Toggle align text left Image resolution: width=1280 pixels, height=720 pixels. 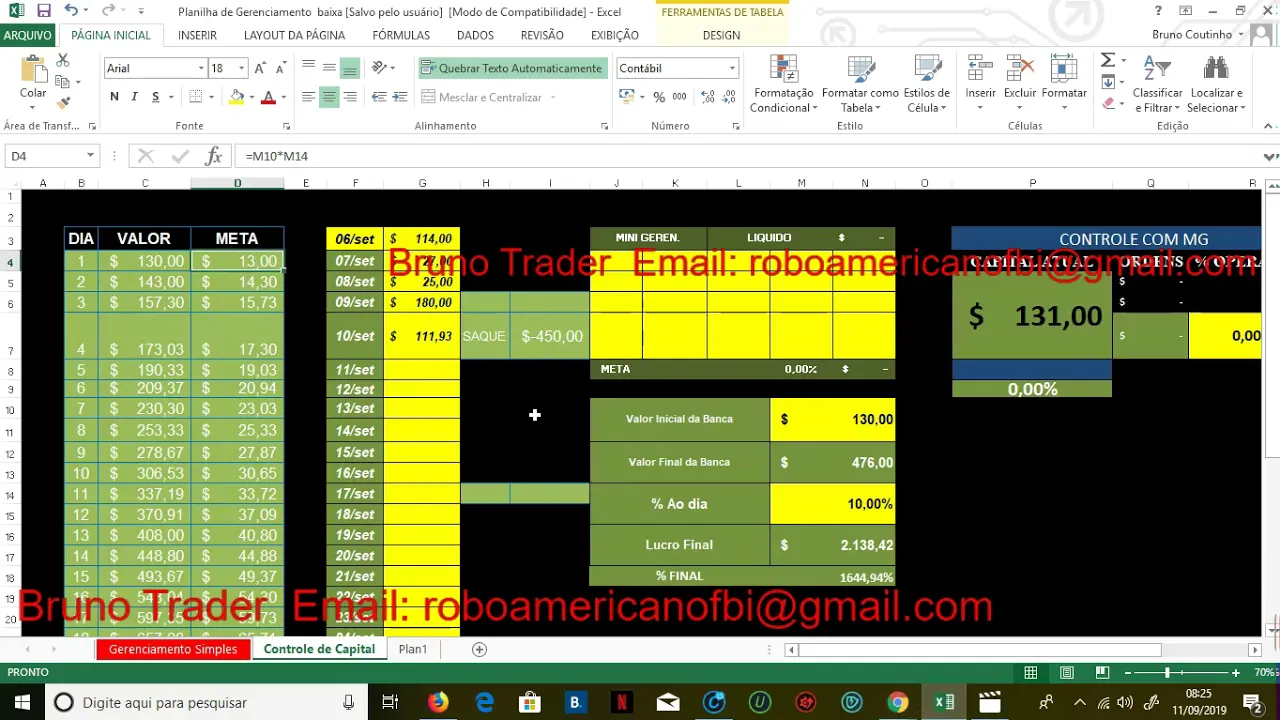click(308, 97)
